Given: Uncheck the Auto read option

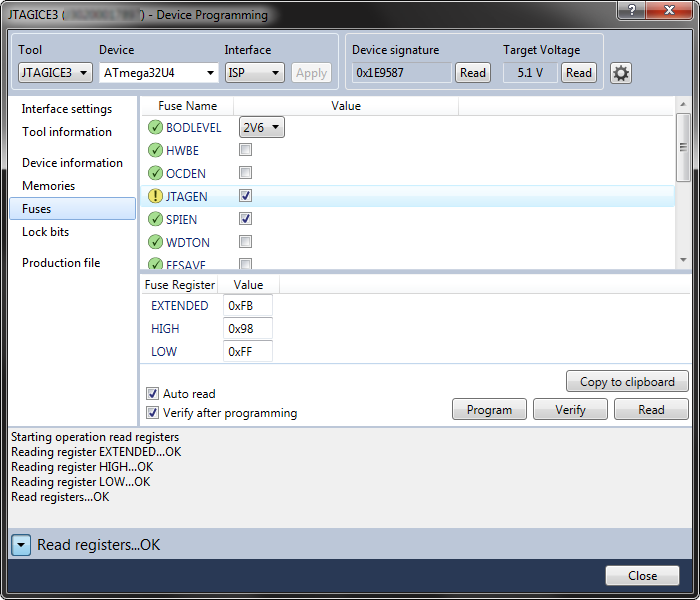Looking at the screenshot, I should click(x=153, y=394).
